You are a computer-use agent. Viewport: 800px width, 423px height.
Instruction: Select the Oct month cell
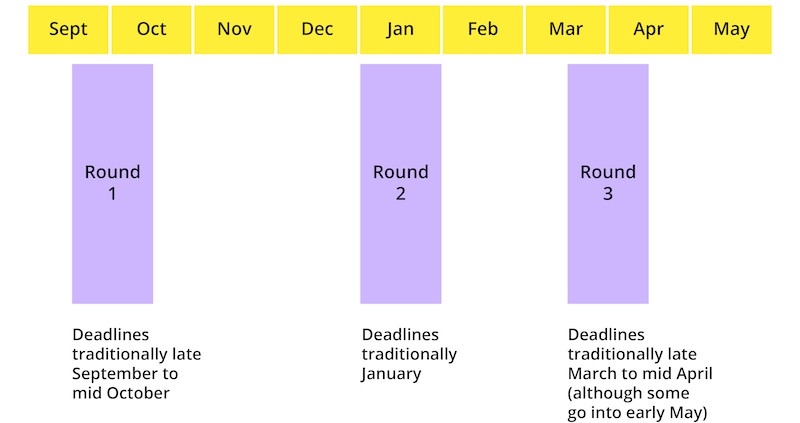coord(151,29)
